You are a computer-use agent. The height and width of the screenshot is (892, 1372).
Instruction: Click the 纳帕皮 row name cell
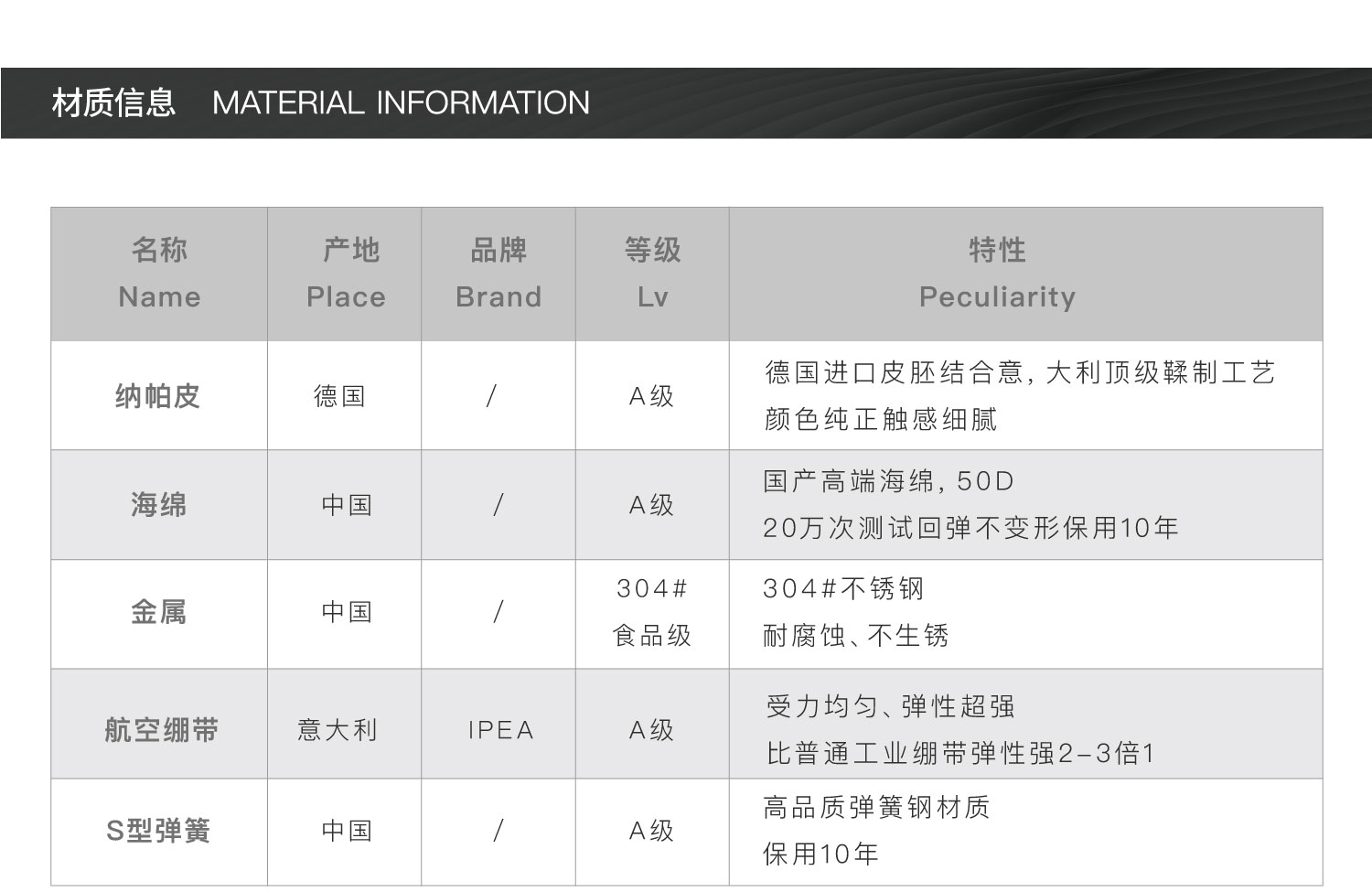[x=157, y=396]
